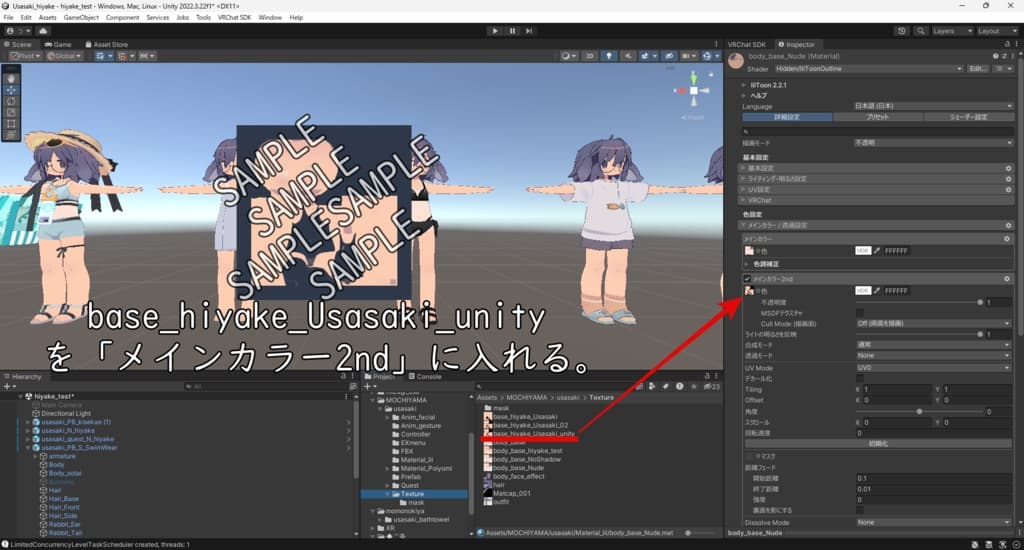Click the Step frame button
Viewport: 1024px width, 550px height.
529,31
